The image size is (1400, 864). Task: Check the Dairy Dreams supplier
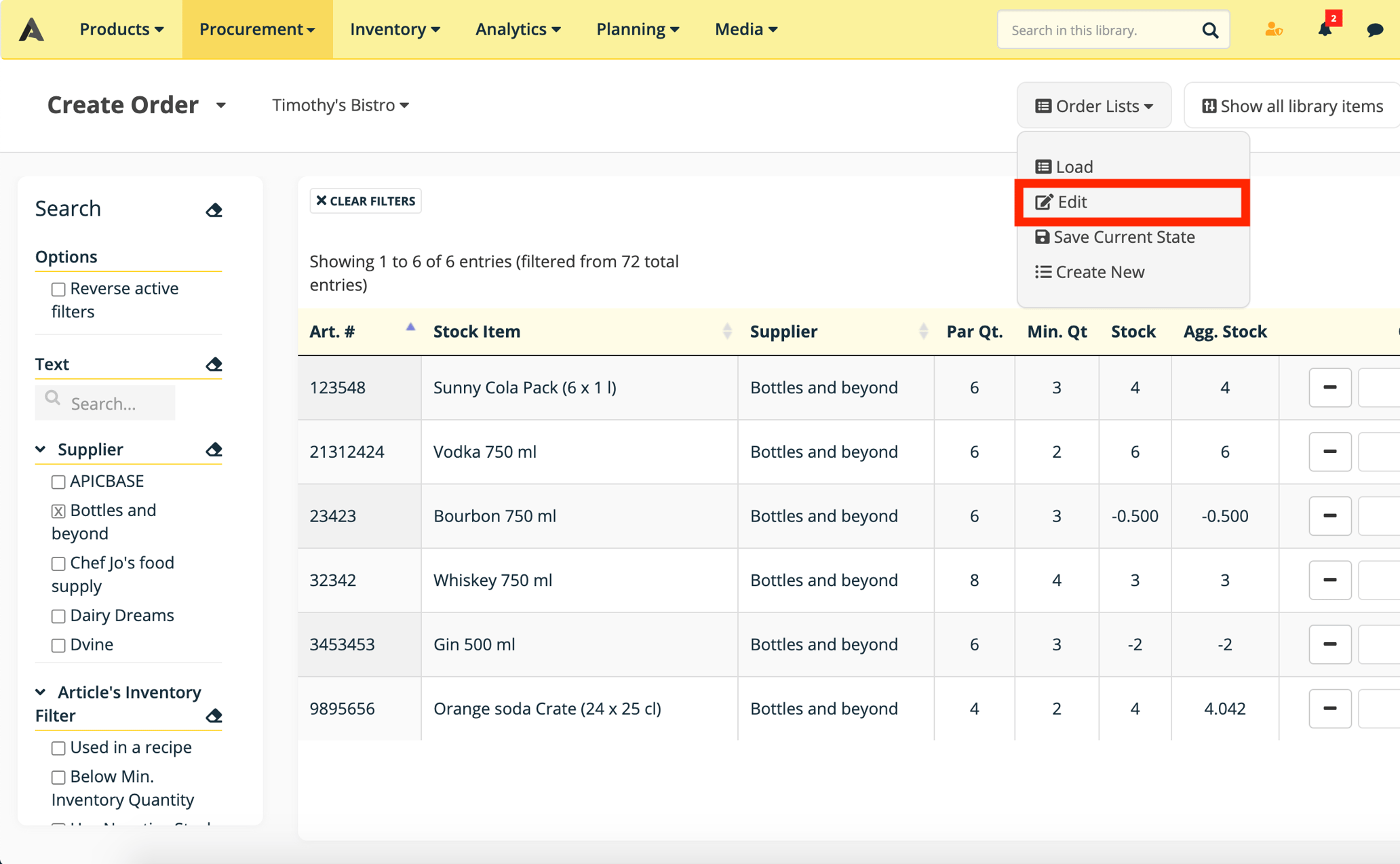[58, 616]
